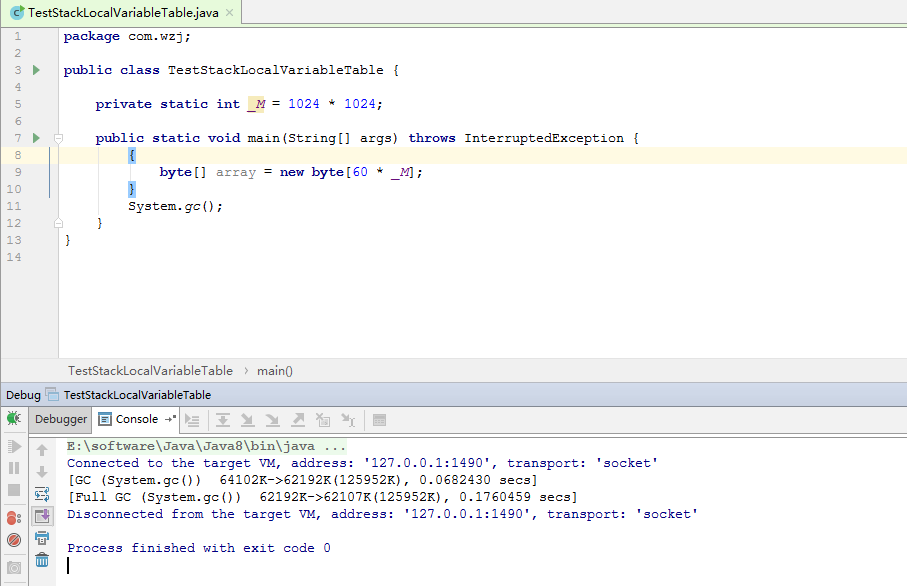Switch to the Console tab

137,419
